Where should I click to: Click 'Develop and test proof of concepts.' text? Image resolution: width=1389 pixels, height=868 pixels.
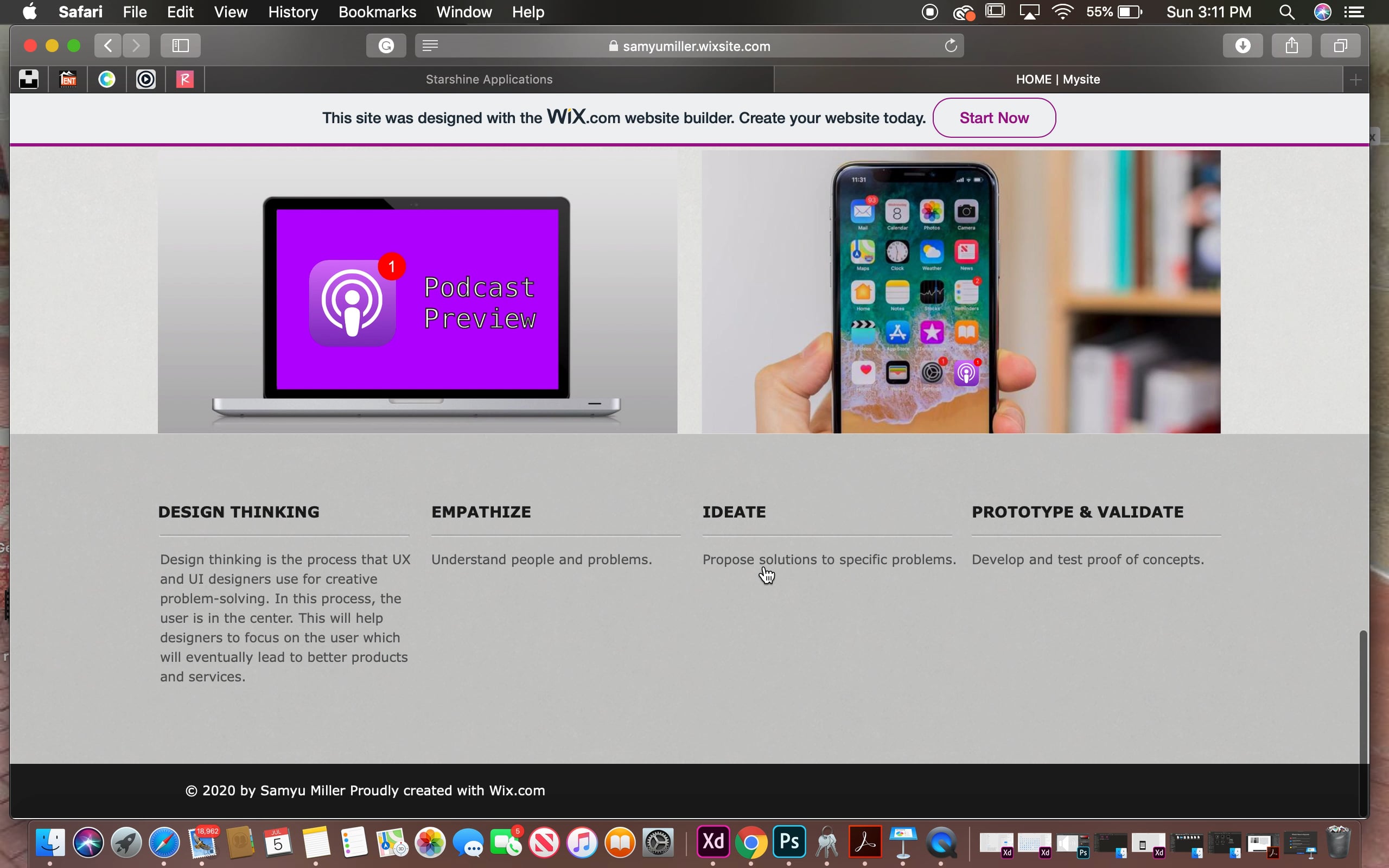pos(1088,559)
